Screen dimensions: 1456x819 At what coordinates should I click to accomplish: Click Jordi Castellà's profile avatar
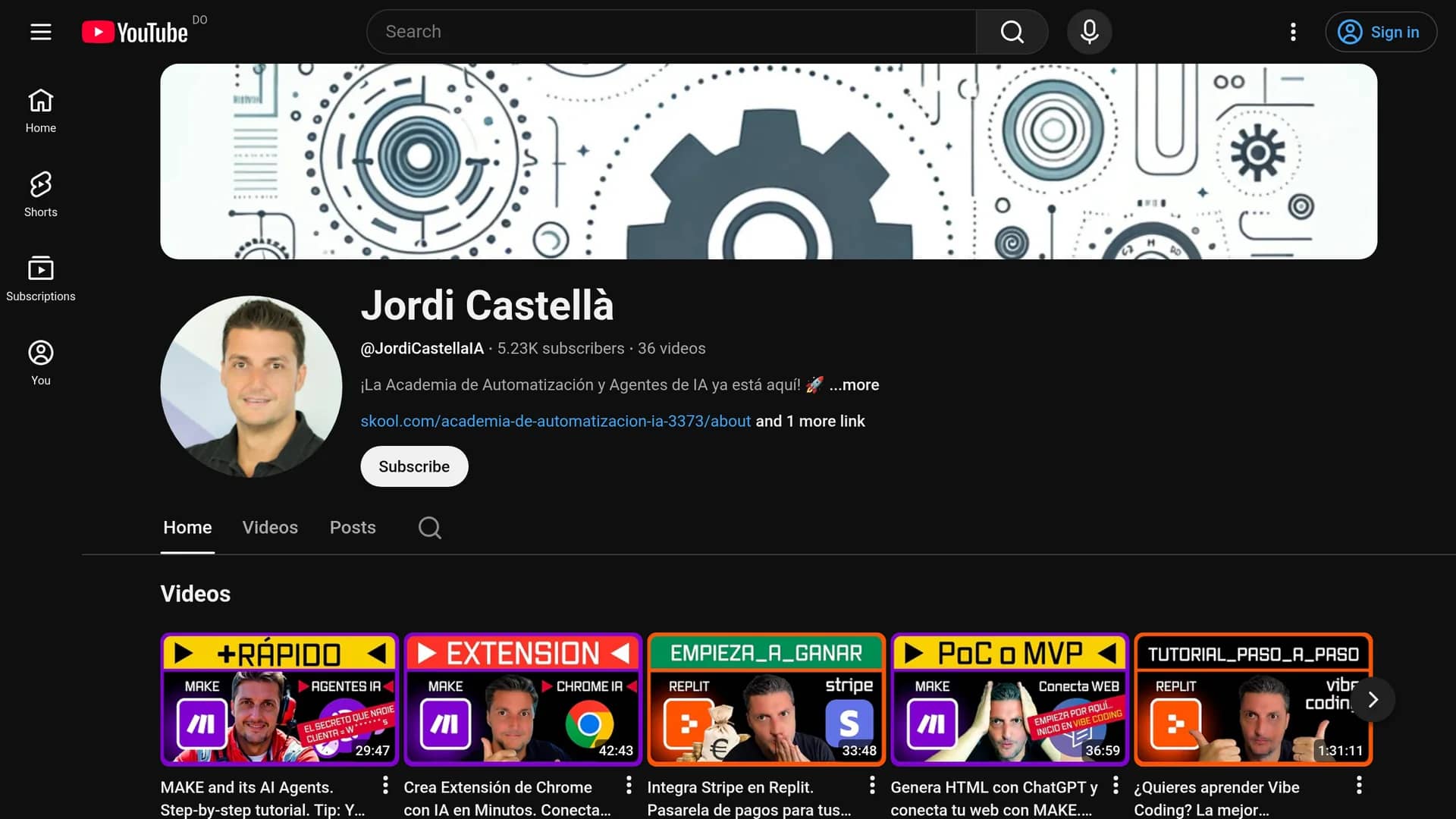(251, 387)
